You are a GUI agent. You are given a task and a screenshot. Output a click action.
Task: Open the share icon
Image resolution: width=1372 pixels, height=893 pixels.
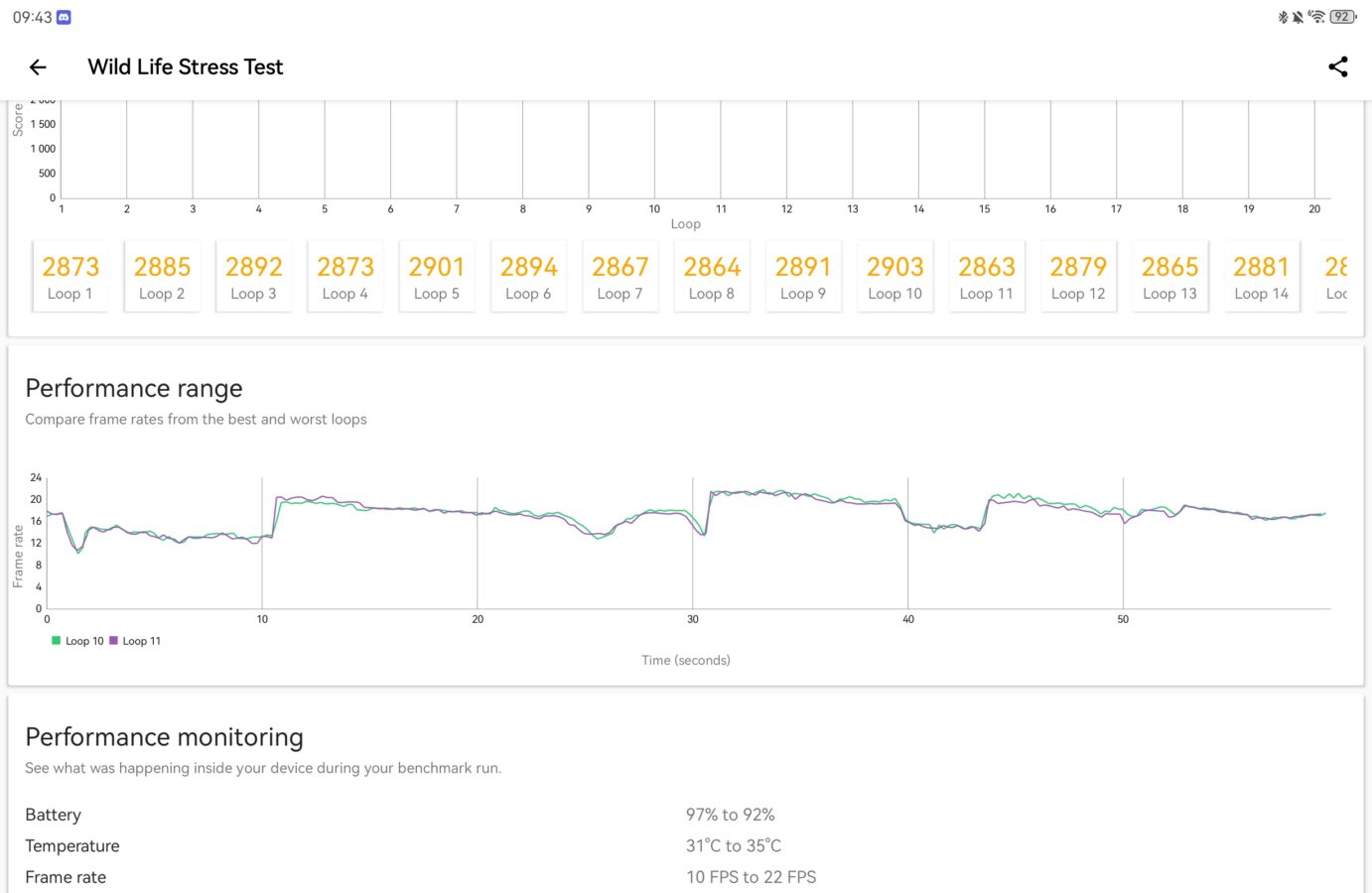click(x=1338, y=66)
